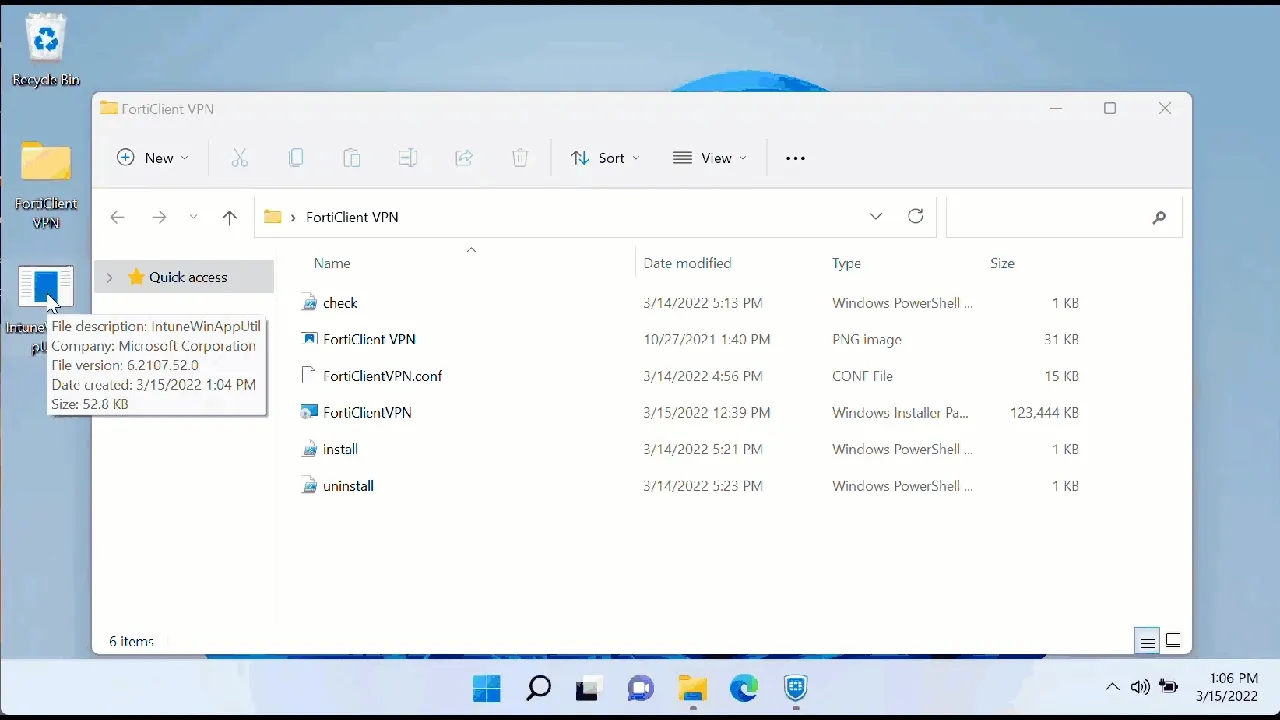This screenshot has width=1280, height=720.
Task: Switch to large thumbnails view icon
Action: tap(1174, 642)
